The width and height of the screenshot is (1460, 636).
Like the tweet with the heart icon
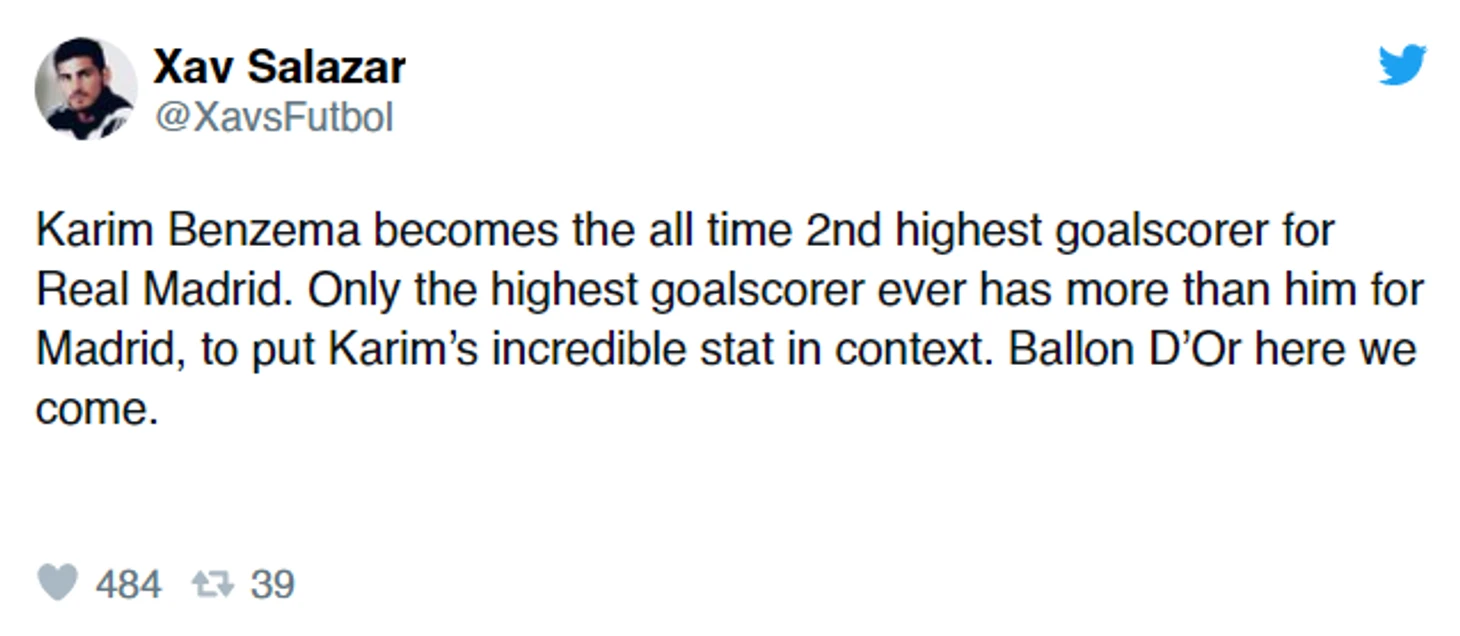(x=58, y=583)
